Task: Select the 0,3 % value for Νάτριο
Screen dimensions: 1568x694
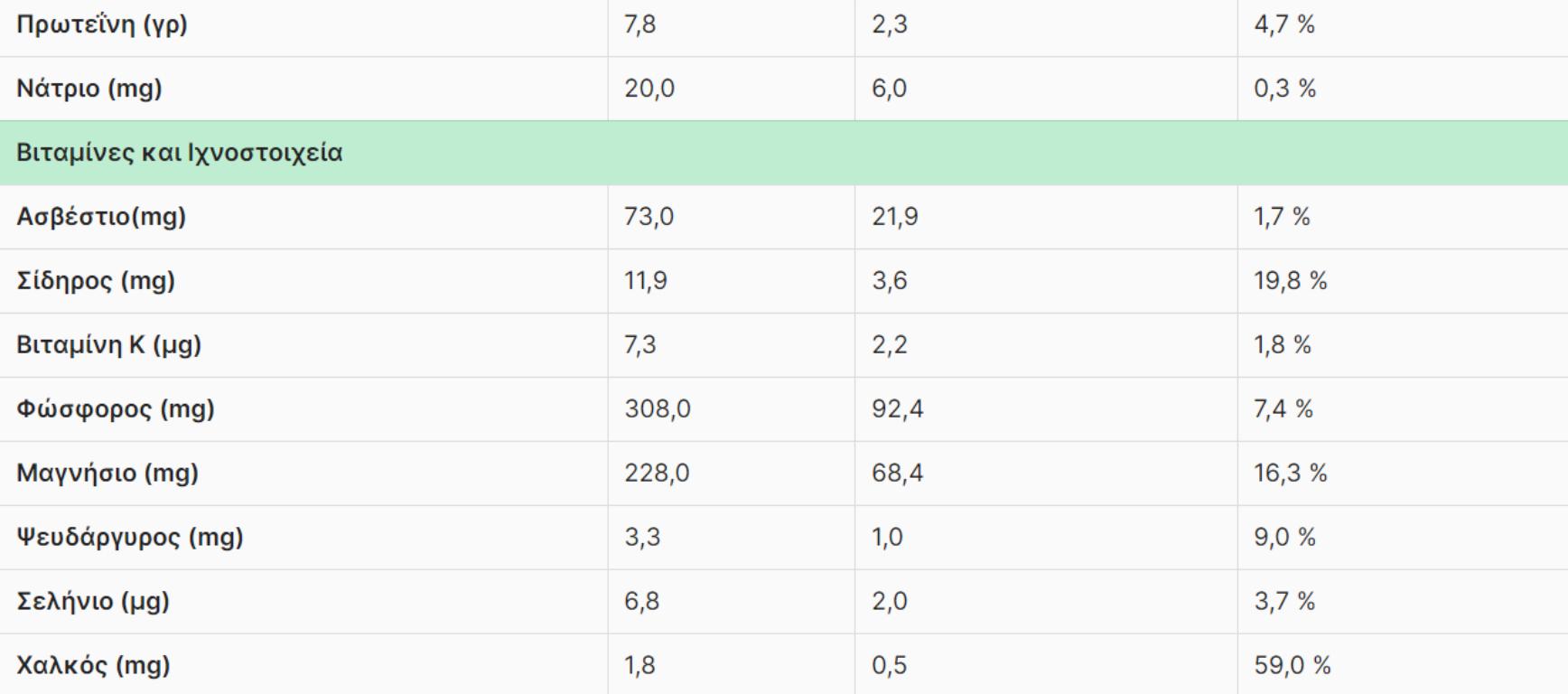Action: [x=1285, y=89]
